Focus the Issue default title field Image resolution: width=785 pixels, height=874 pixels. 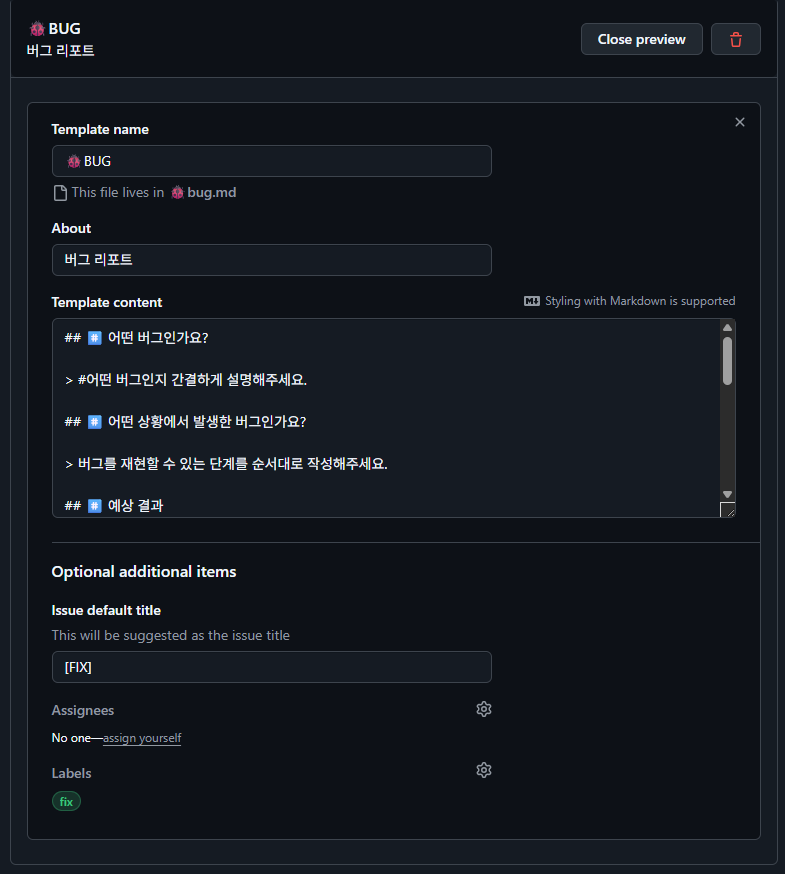click(271, 667)
